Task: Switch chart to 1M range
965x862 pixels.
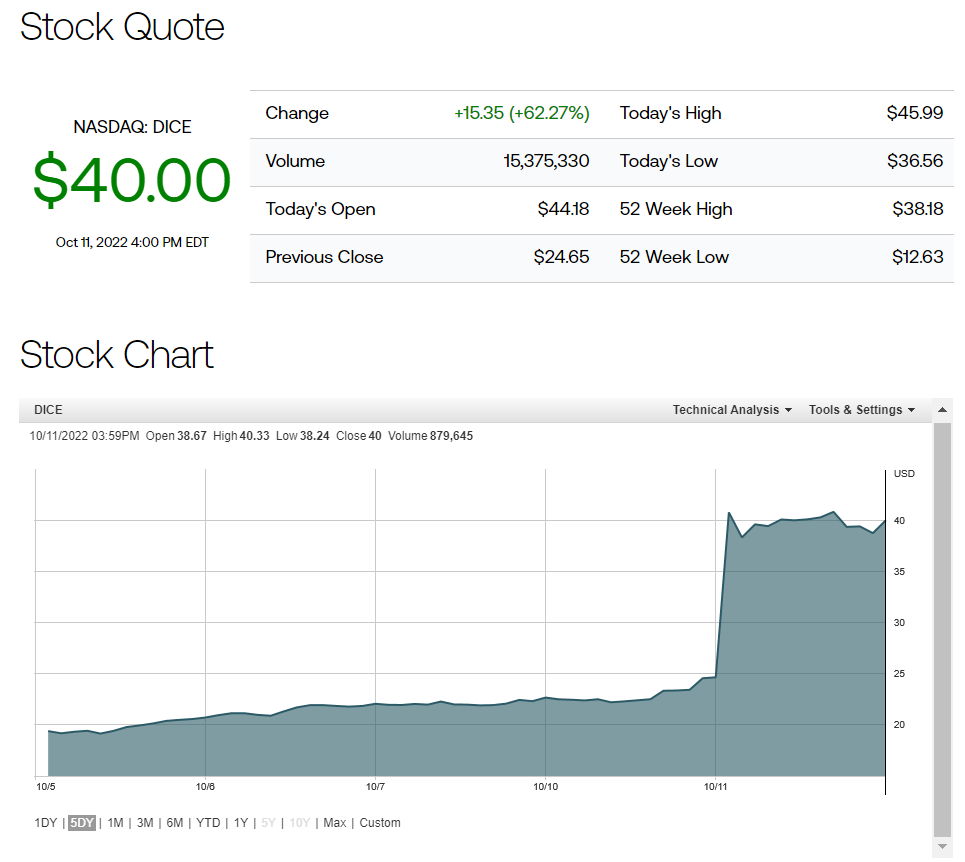Action: pos(115,823)
